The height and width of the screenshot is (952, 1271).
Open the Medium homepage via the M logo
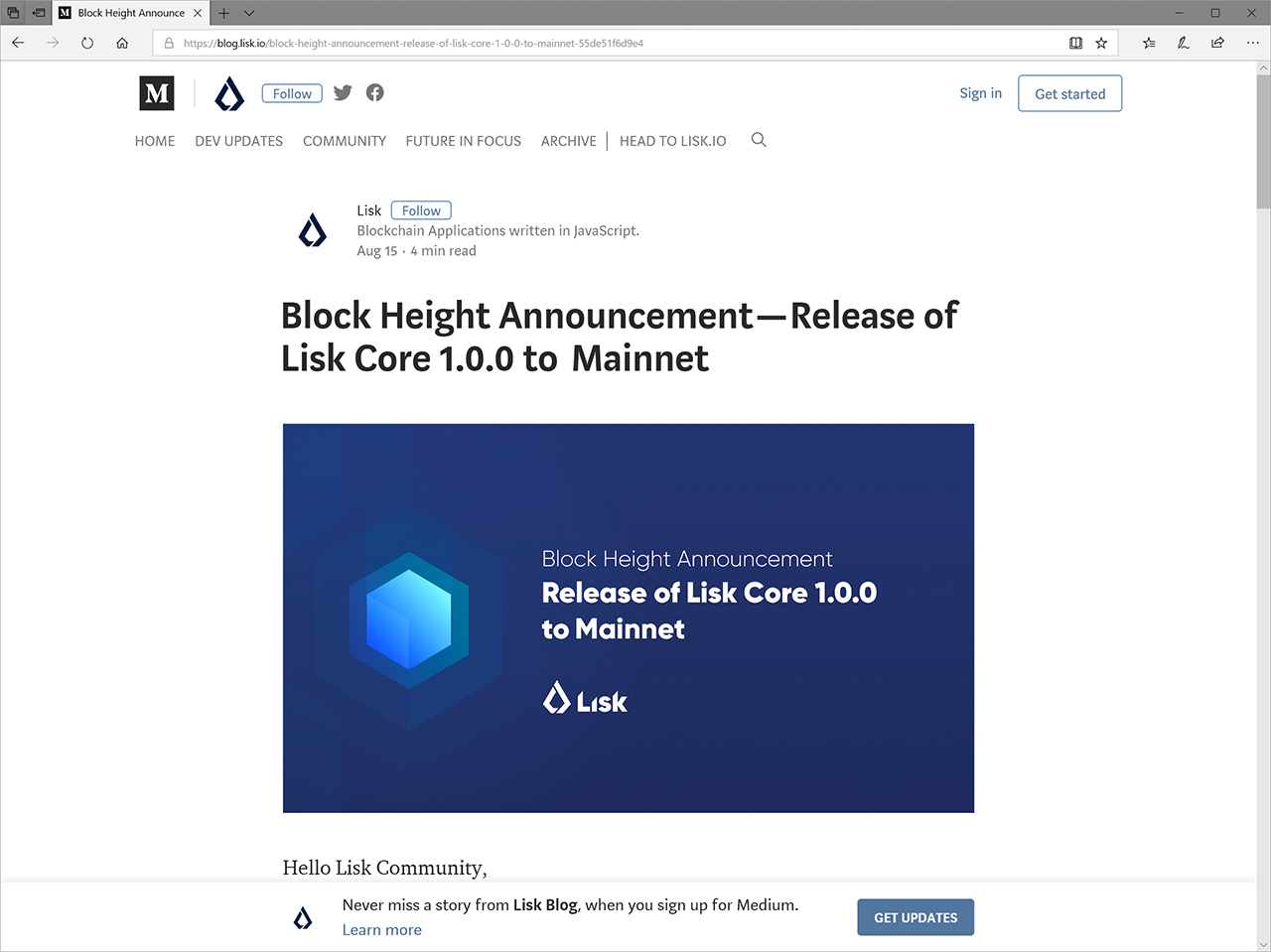pos(156,92)
